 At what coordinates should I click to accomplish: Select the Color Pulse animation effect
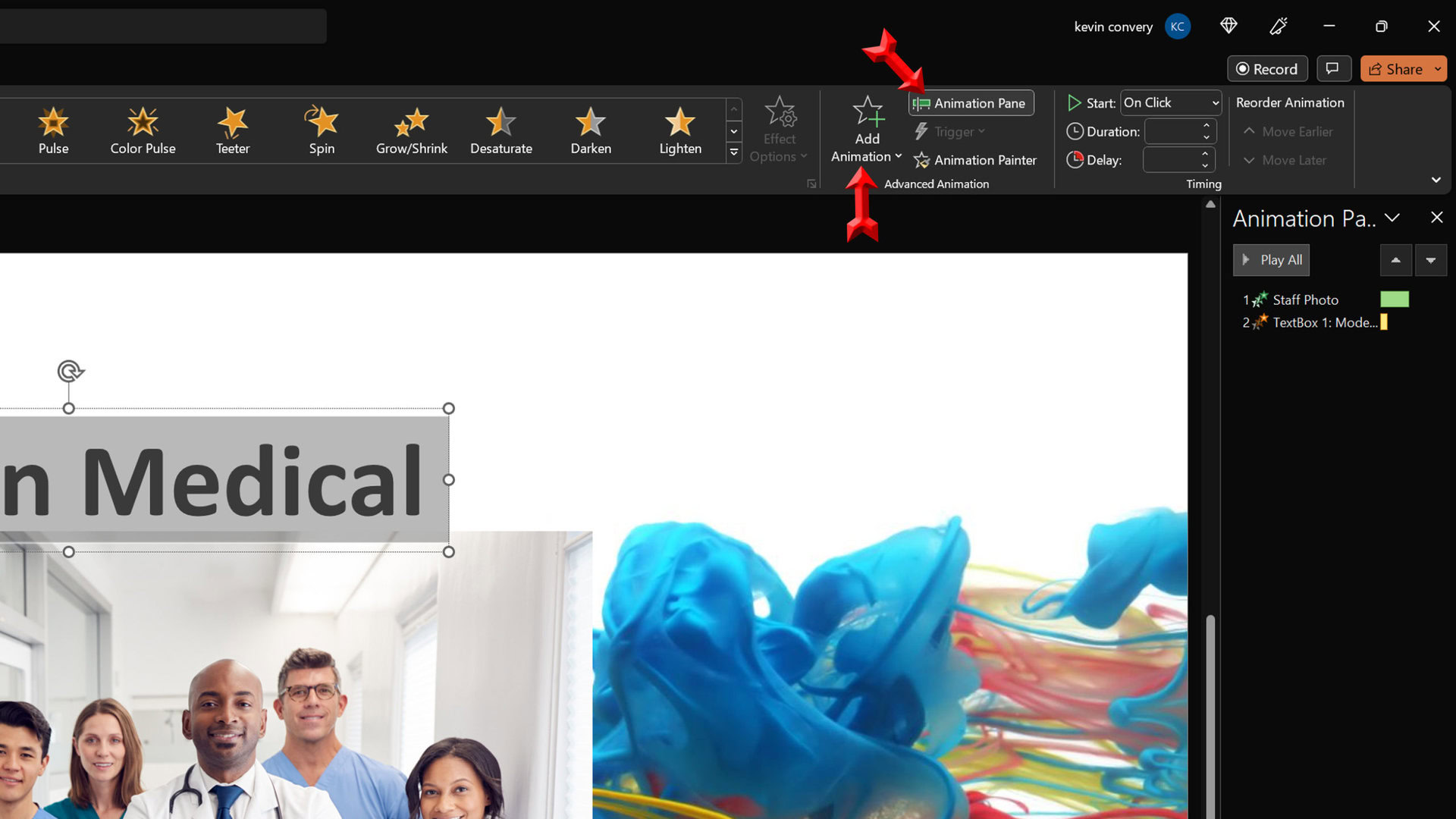click(x=143, y=130)
